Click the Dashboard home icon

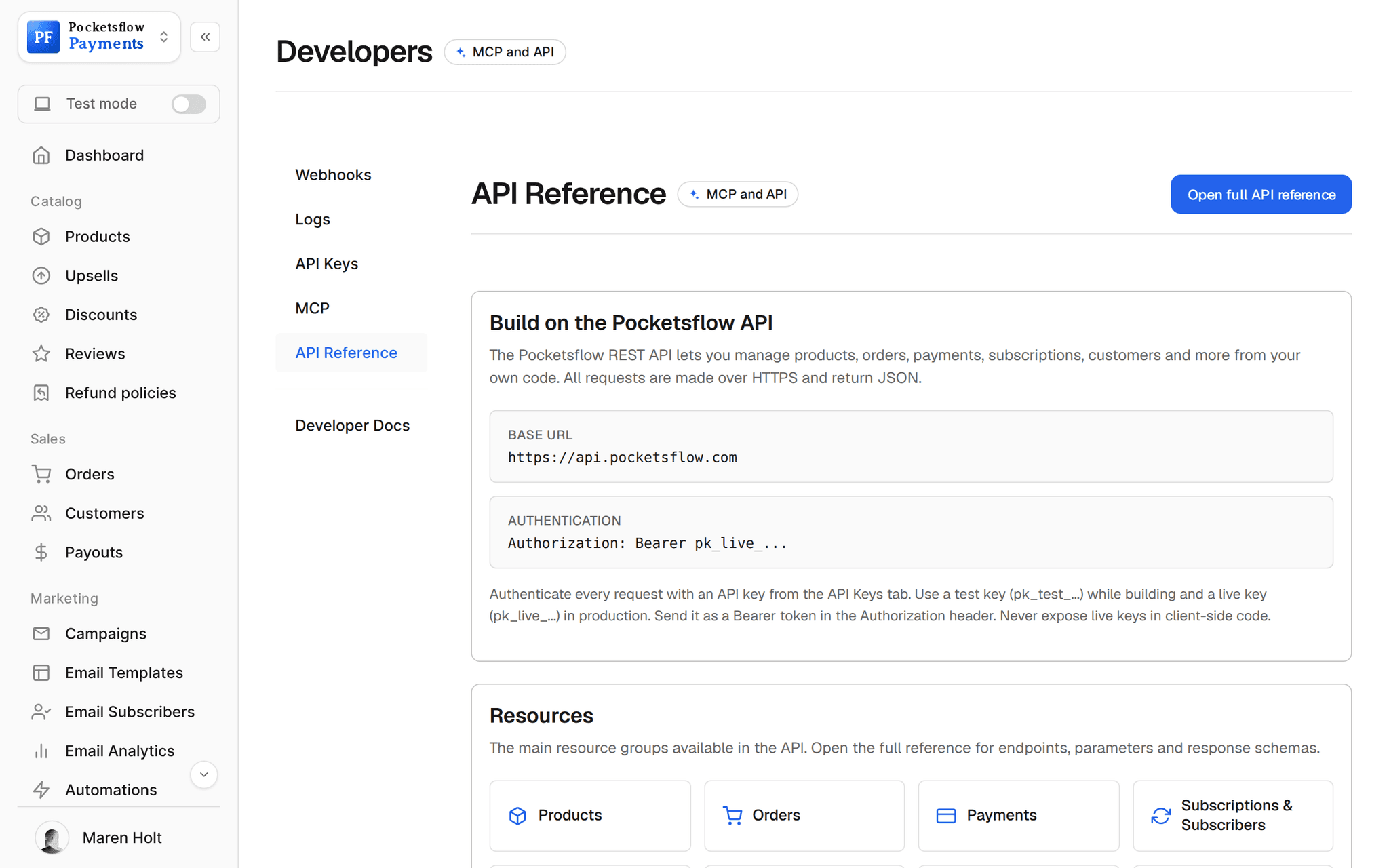(x=41, y=155)
